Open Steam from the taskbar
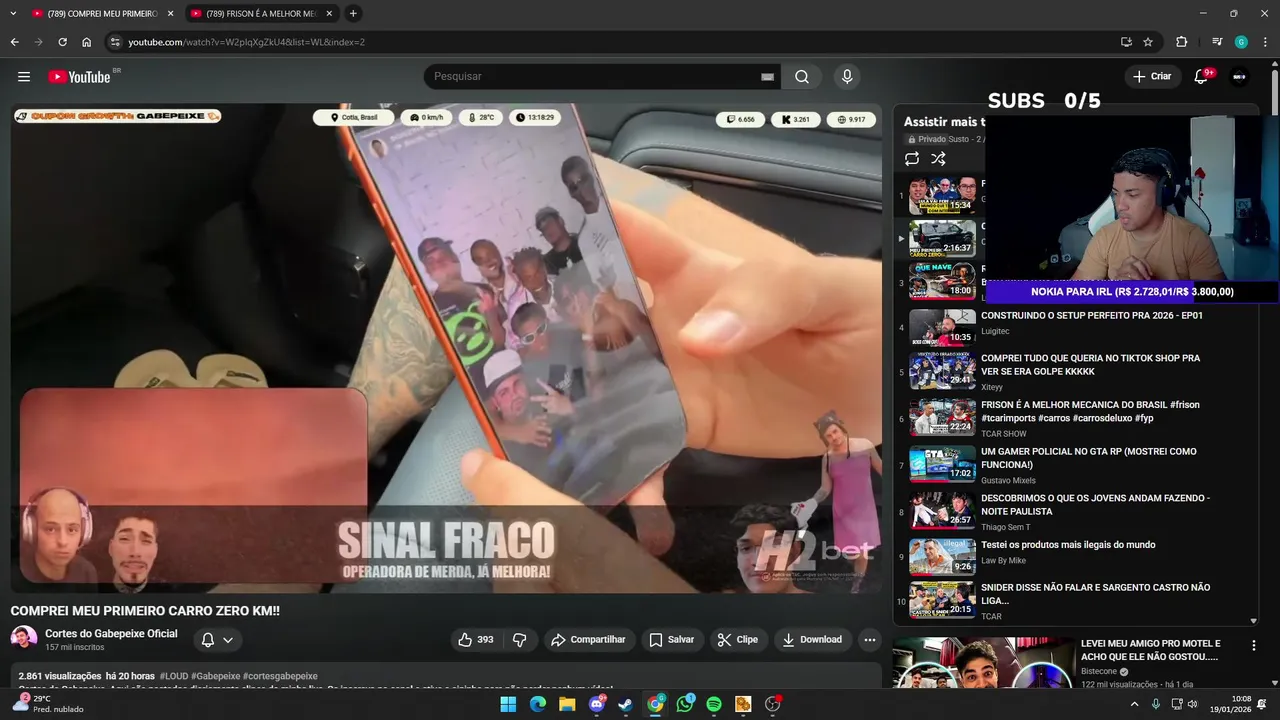 (x=625, y=705)
